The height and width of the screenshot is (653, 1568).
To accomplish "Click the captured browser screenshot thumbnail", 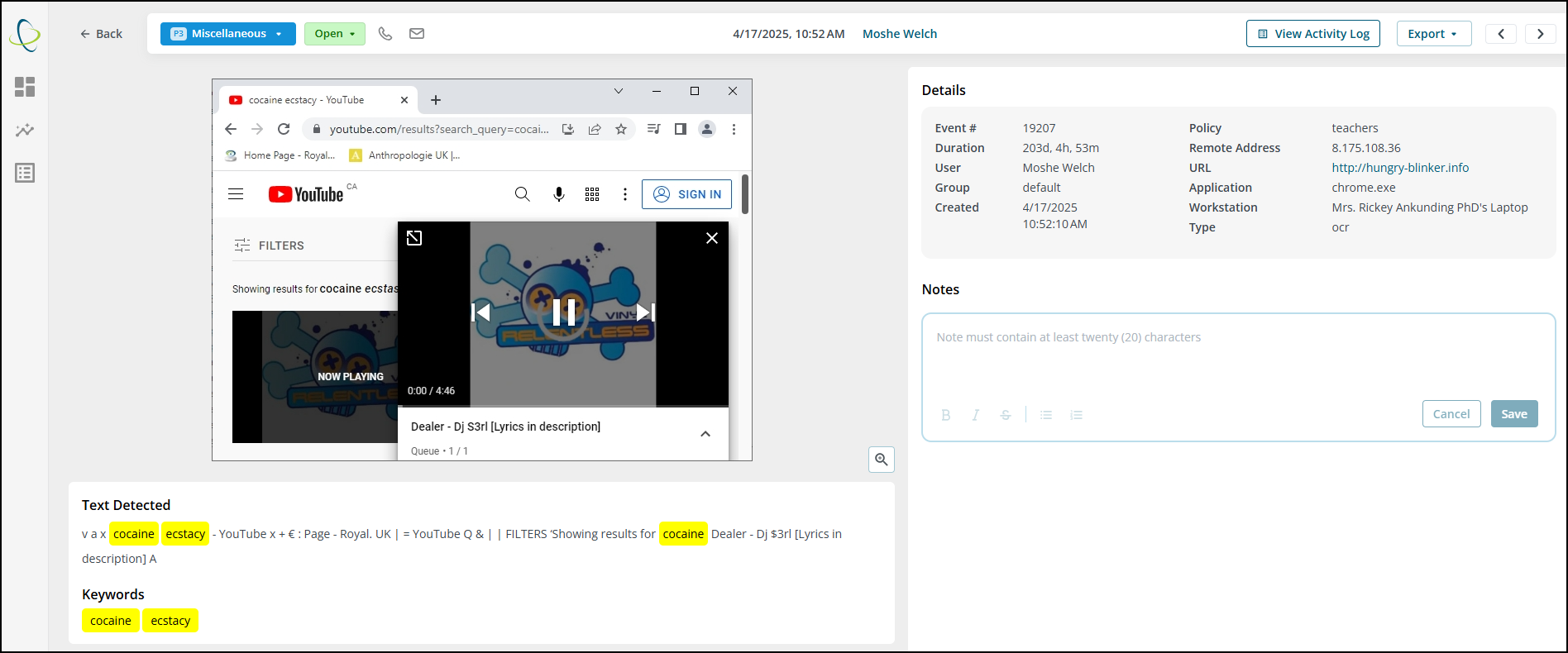I will [482, 270].
